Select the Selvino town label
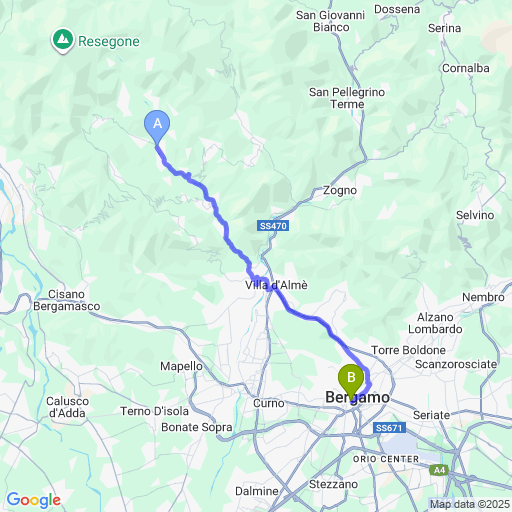 475,215
